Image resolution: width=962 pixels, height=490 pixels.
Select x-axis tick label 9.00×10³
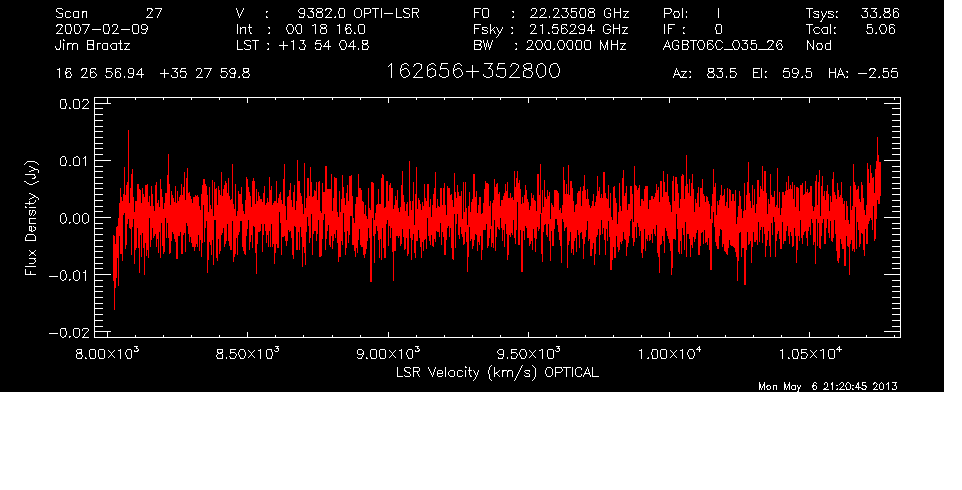pos(388,354)
